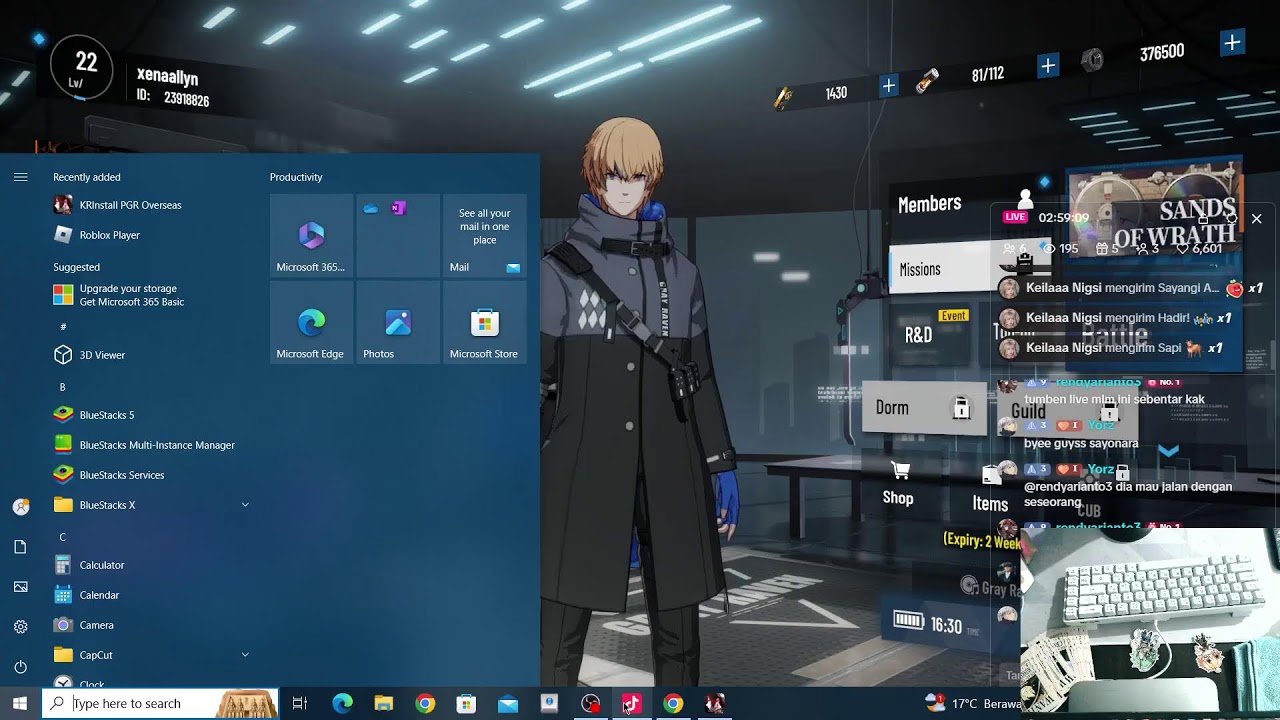Close the live stream overlay panel

pos(1257,218)
